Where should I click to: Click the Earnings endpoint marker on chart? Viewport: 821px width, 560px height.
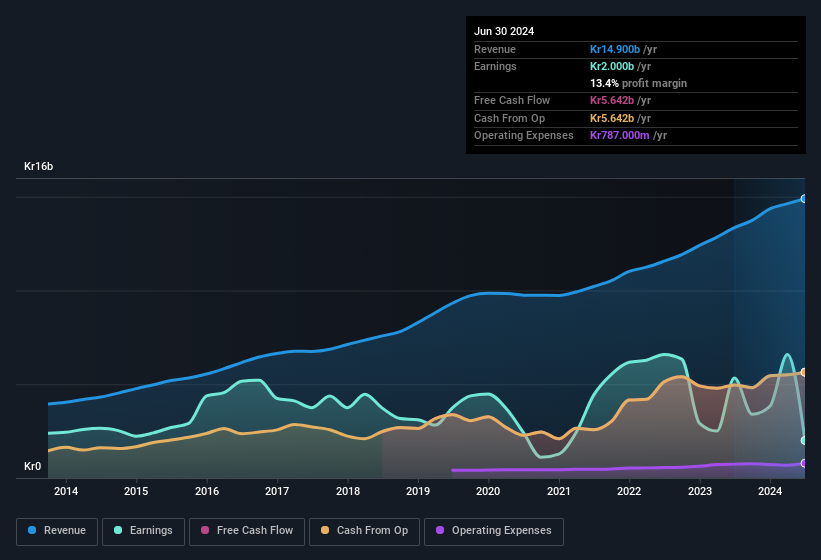(x=804, y=441)
